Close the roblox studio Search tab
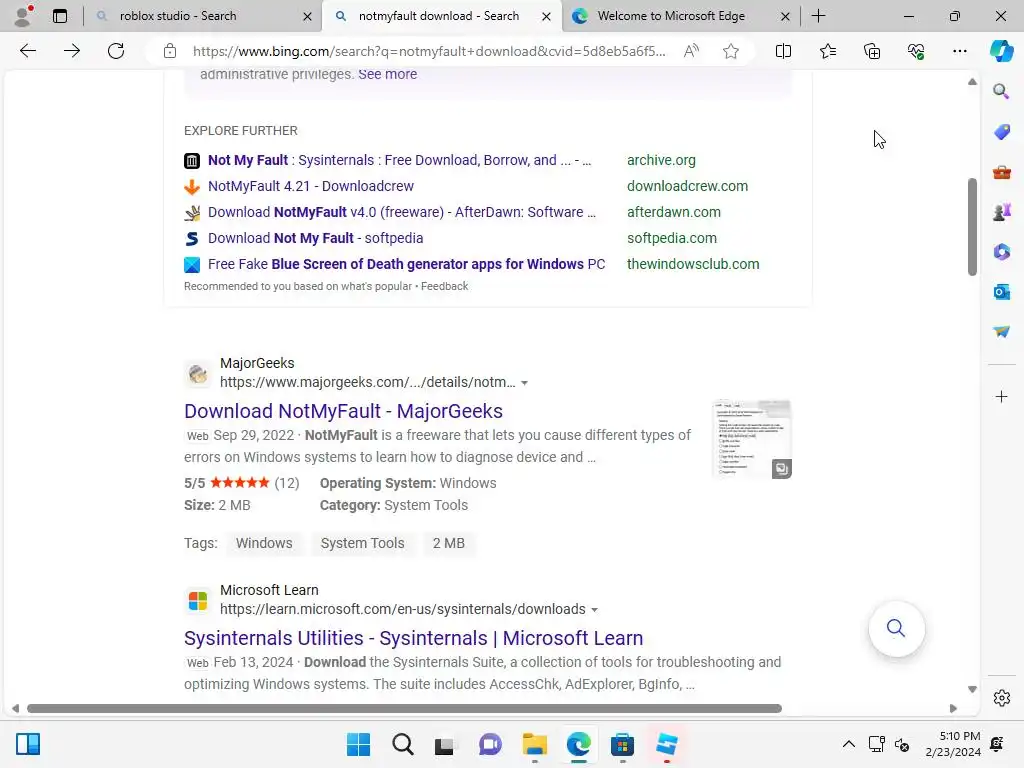 click(307, 16)
